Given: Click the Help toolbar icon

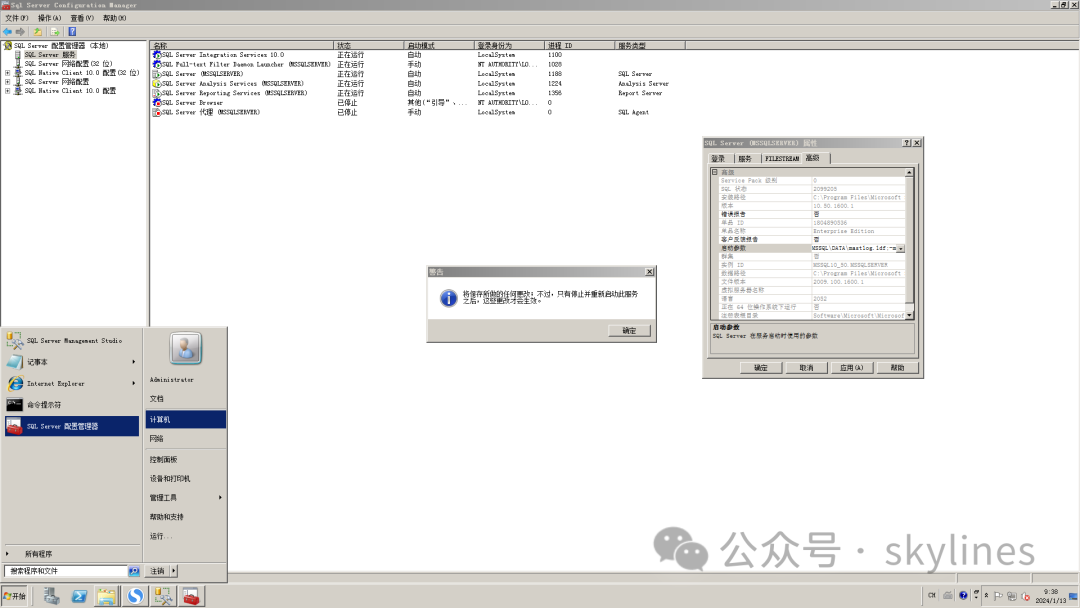Looking at the screenshot, I should pos(72,32).
